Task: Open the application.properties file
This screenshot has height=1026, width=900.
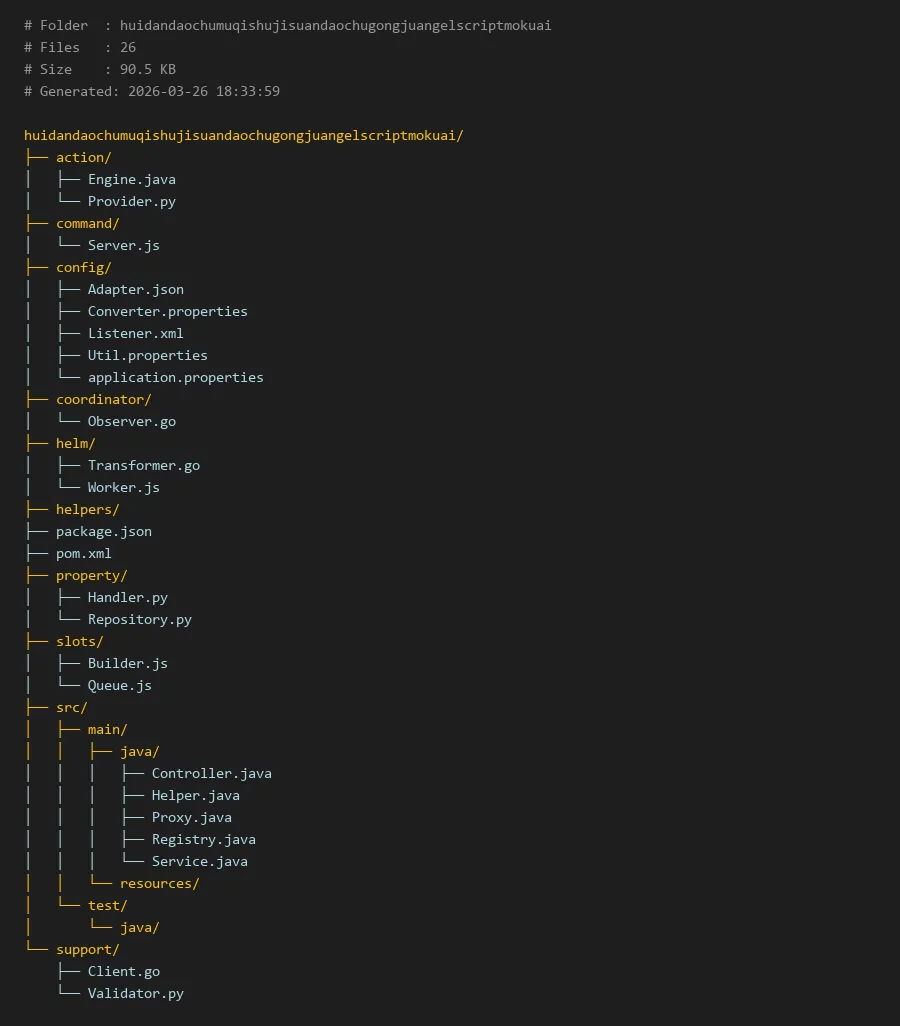Action: click(x=175, y=377)
